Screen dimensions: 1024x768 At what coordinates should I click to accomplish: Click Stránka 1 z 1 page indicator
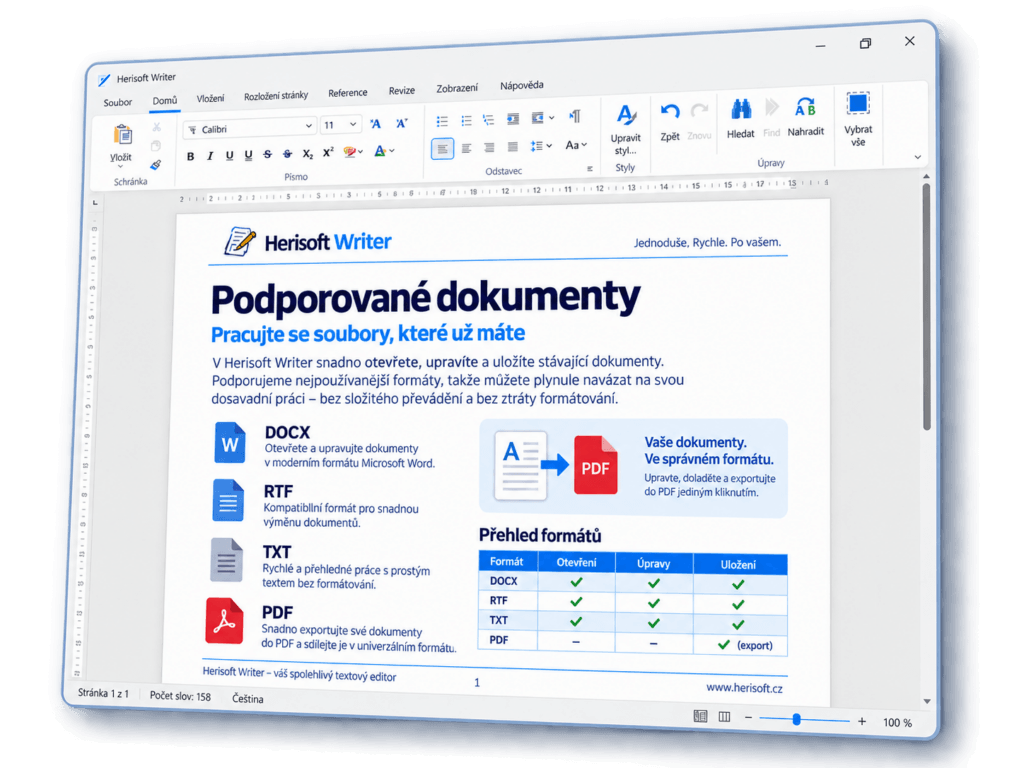pos(103,694)
